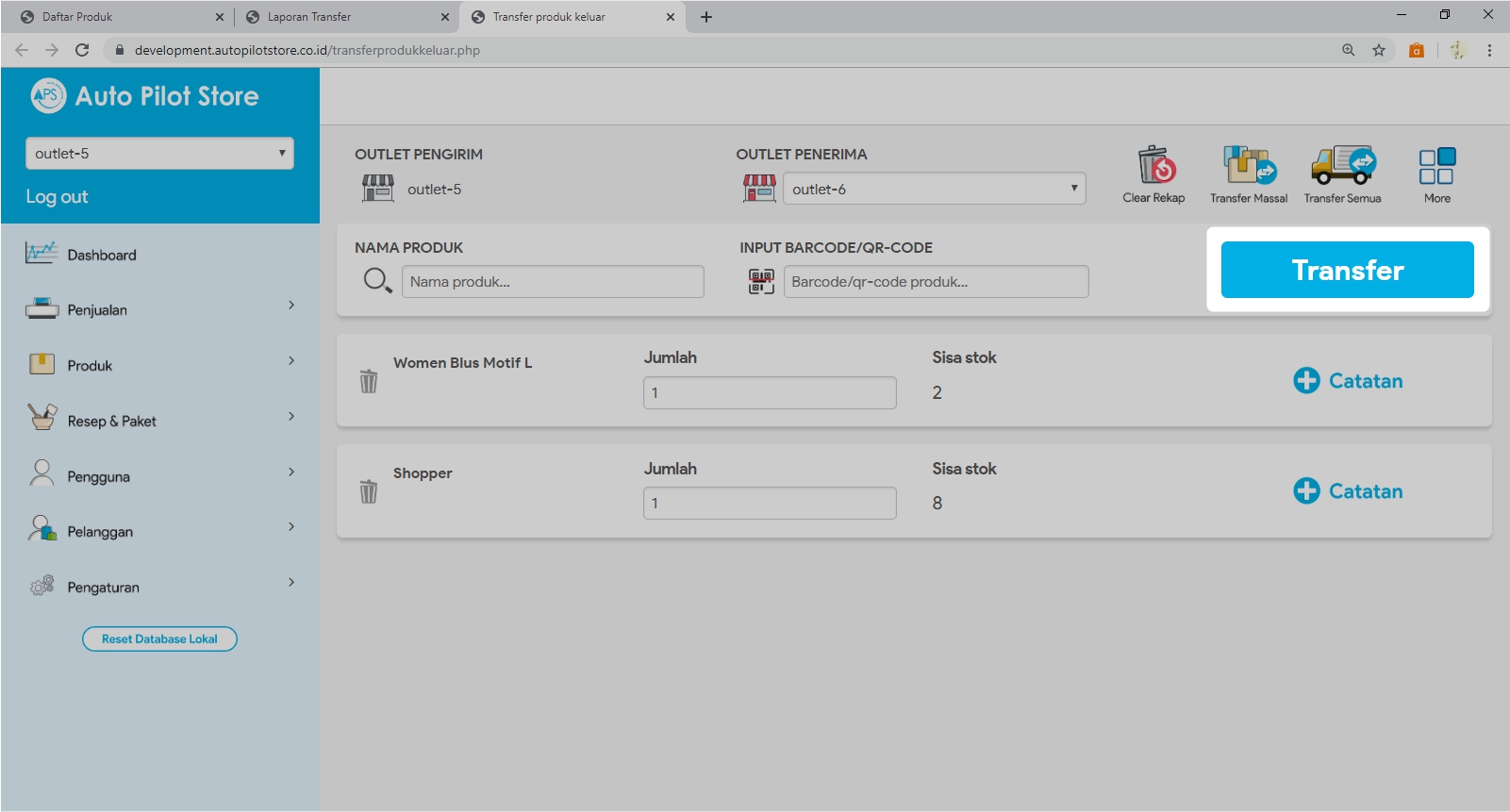Delete the Women Blus Motif L row
Screen dimensions: 1510x812
click(x=369, y=381)
